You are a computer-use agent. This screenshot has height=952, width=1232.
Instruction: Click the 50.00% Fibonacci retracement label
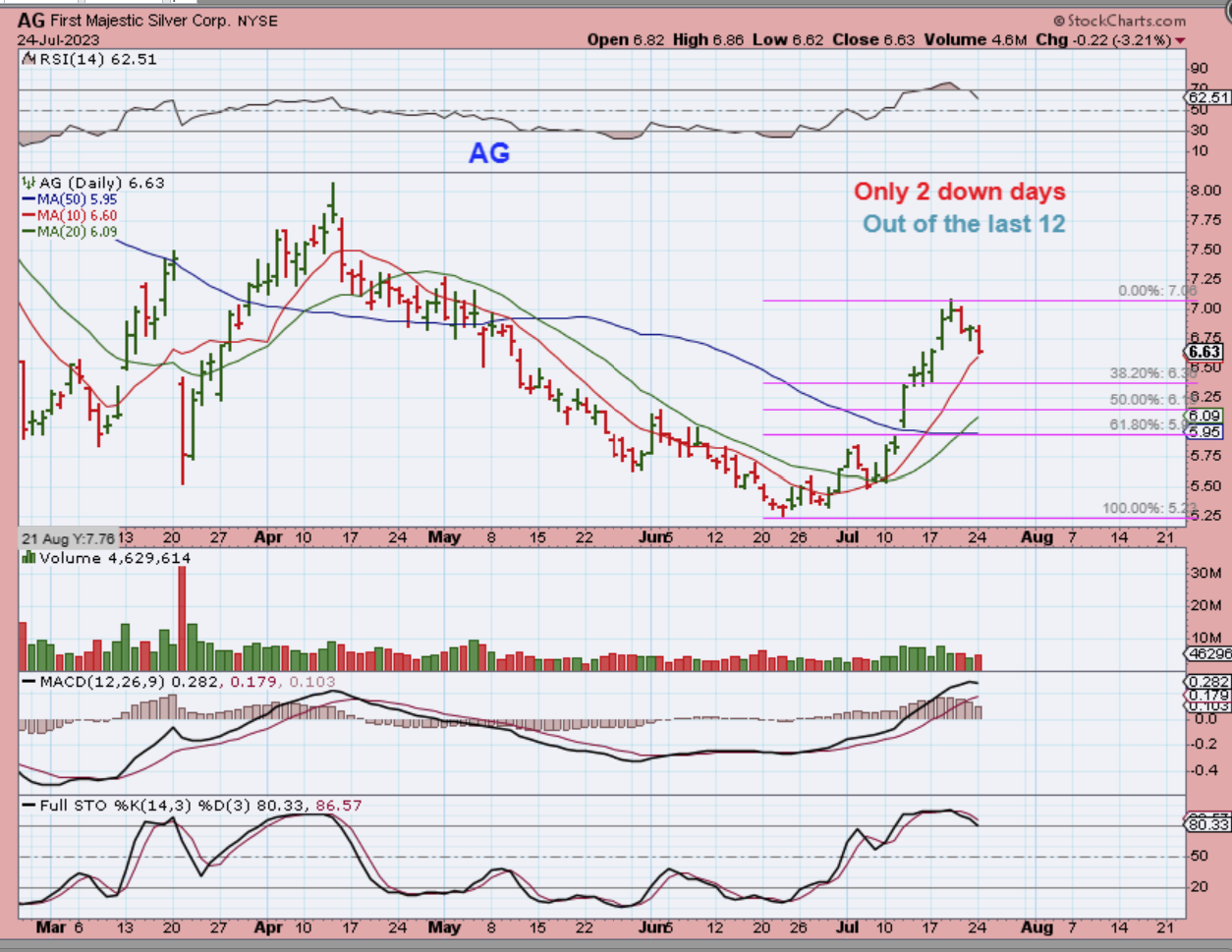click(x=1152, y=400)
